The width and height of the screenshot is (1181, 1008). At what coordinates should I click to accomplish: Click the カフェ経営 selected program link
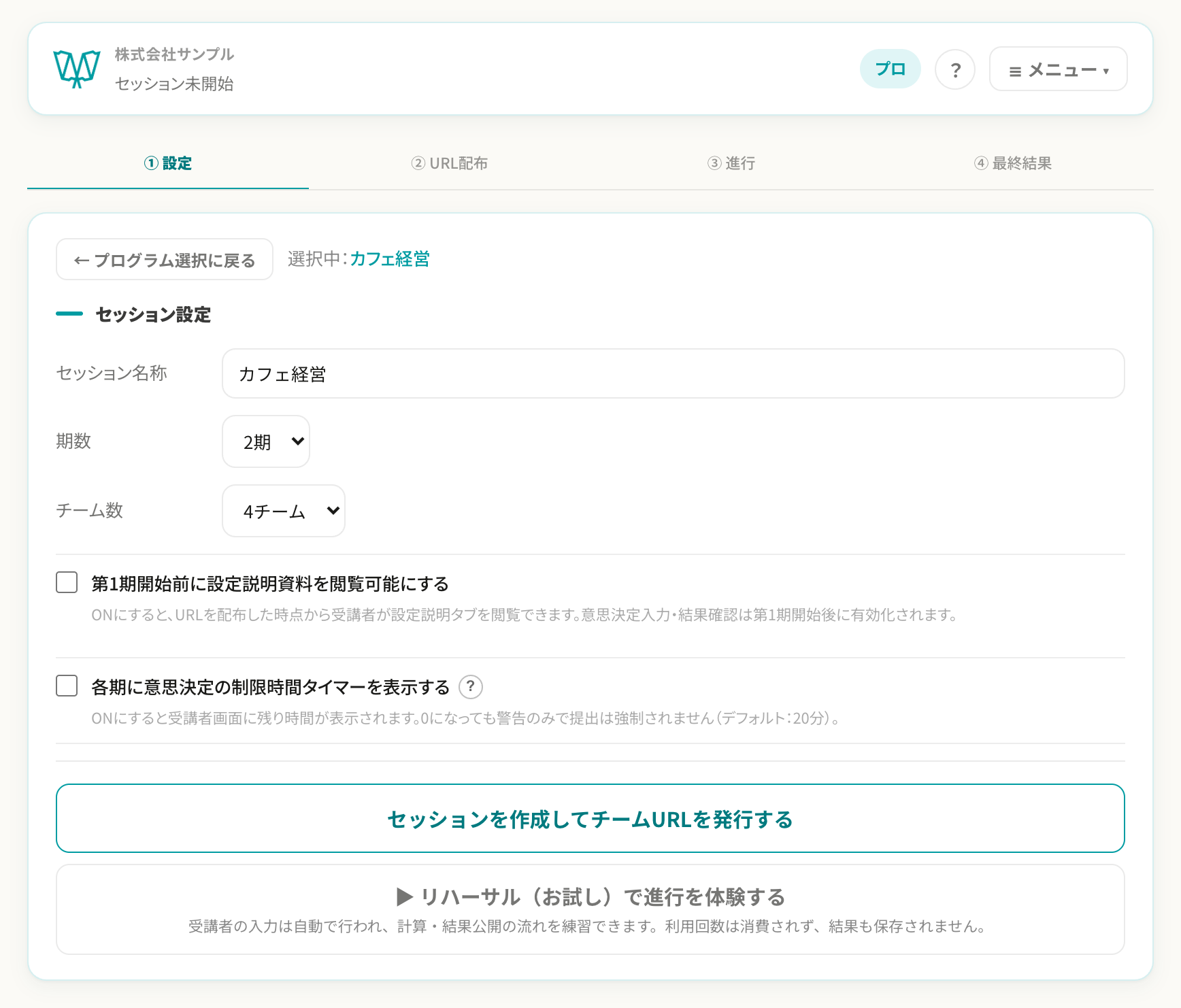pos(390,259)
